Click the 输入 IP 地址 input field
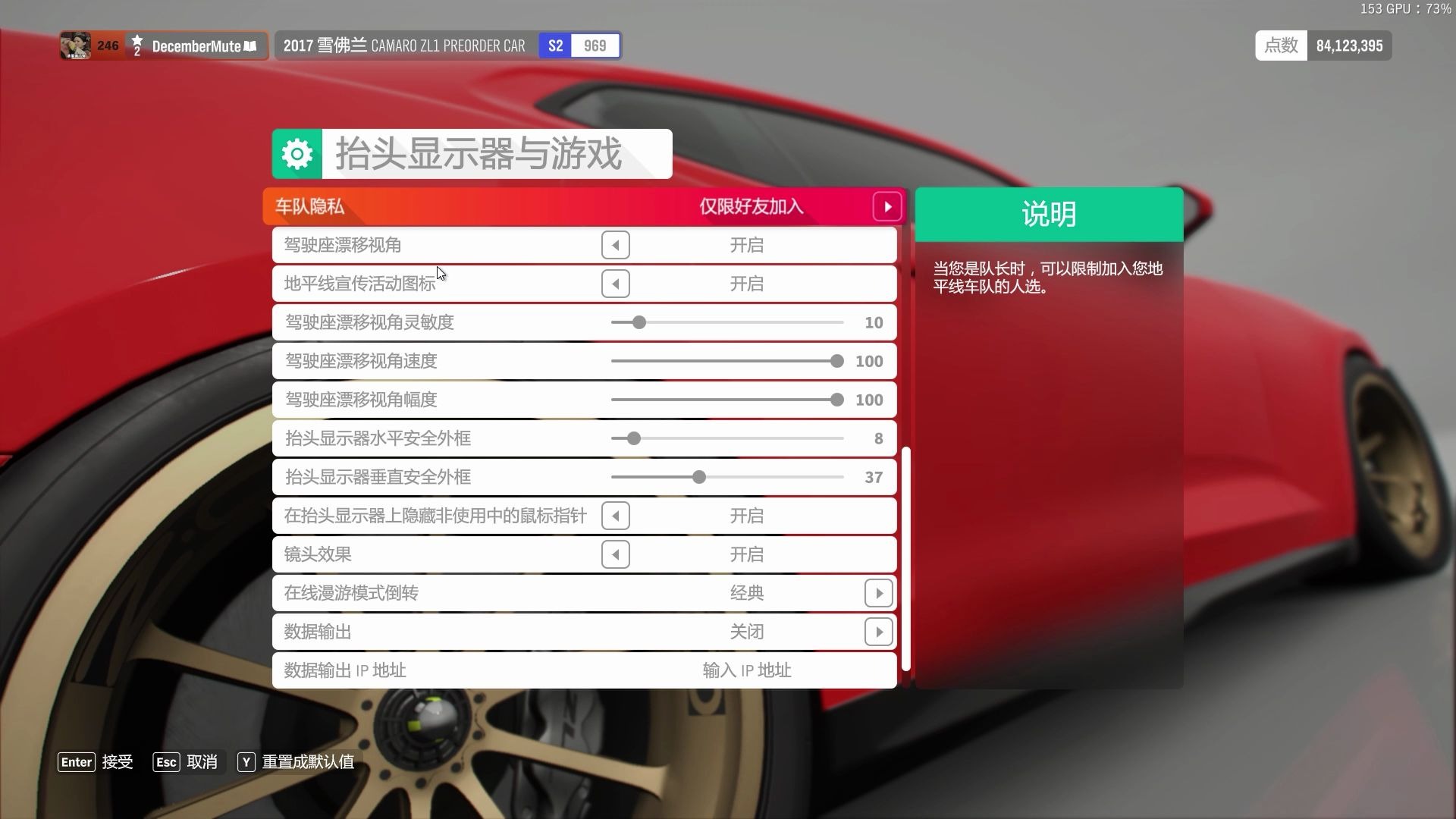1456x819 pixels. tap(747, 670)
